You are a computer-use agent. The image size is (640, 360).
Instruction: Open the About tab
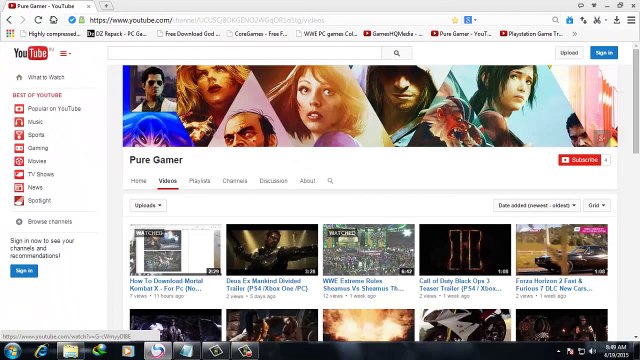[x=307, y=181]
